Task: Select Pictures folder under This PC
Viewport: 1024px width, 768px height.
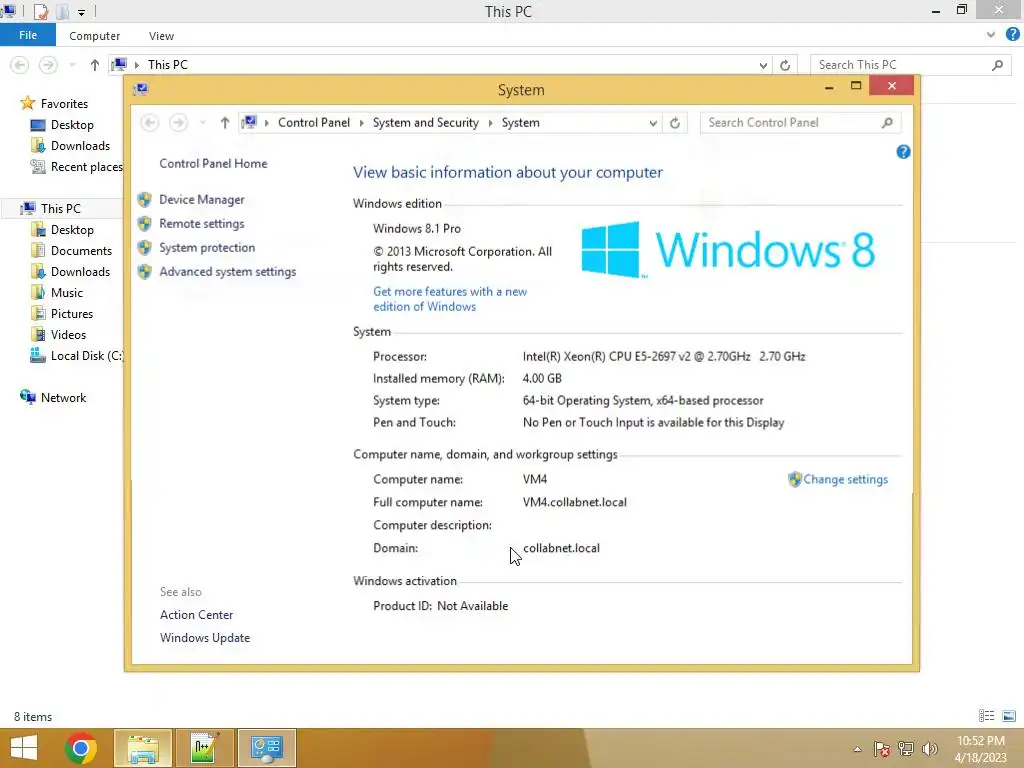Action: tap(72, 313)
